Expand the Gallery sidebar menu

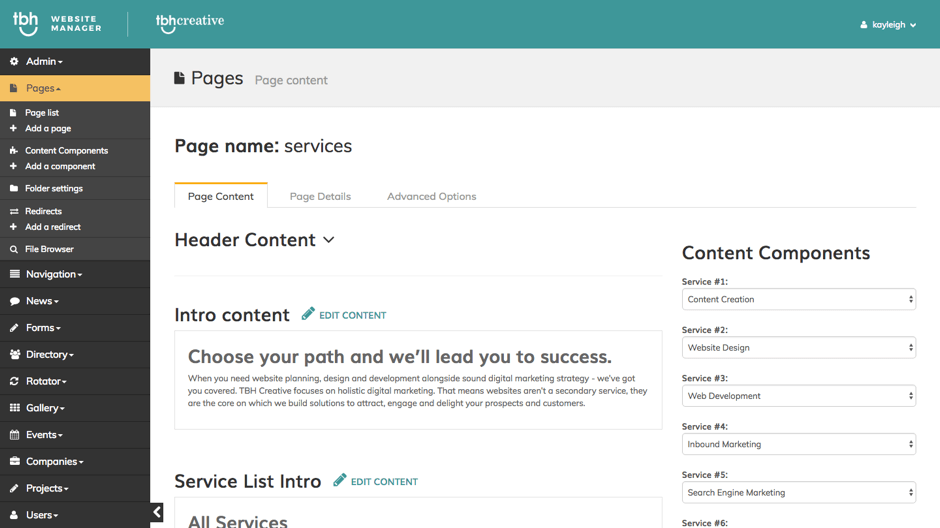[75, 408]
